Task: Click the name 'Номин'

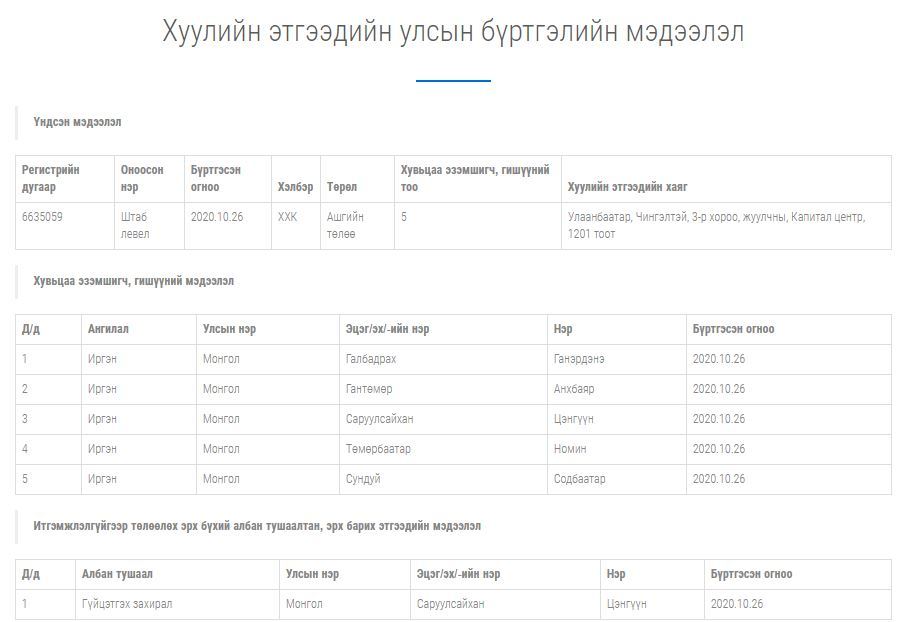Action: [570, 449]
